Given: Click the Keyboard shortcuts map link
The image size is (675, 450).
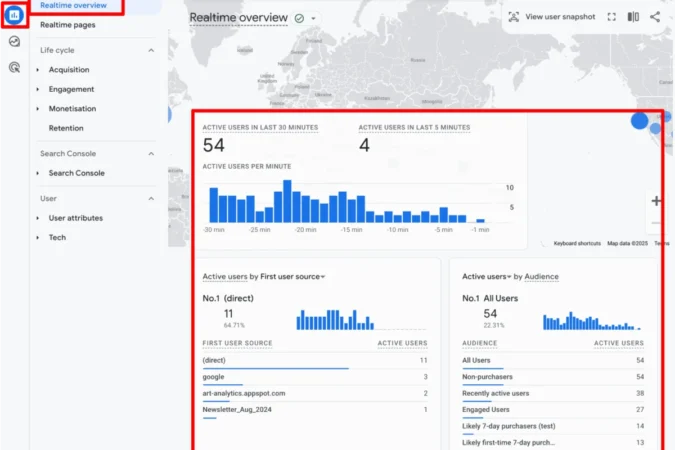Looking at the screenshot, I should [577, 243].
